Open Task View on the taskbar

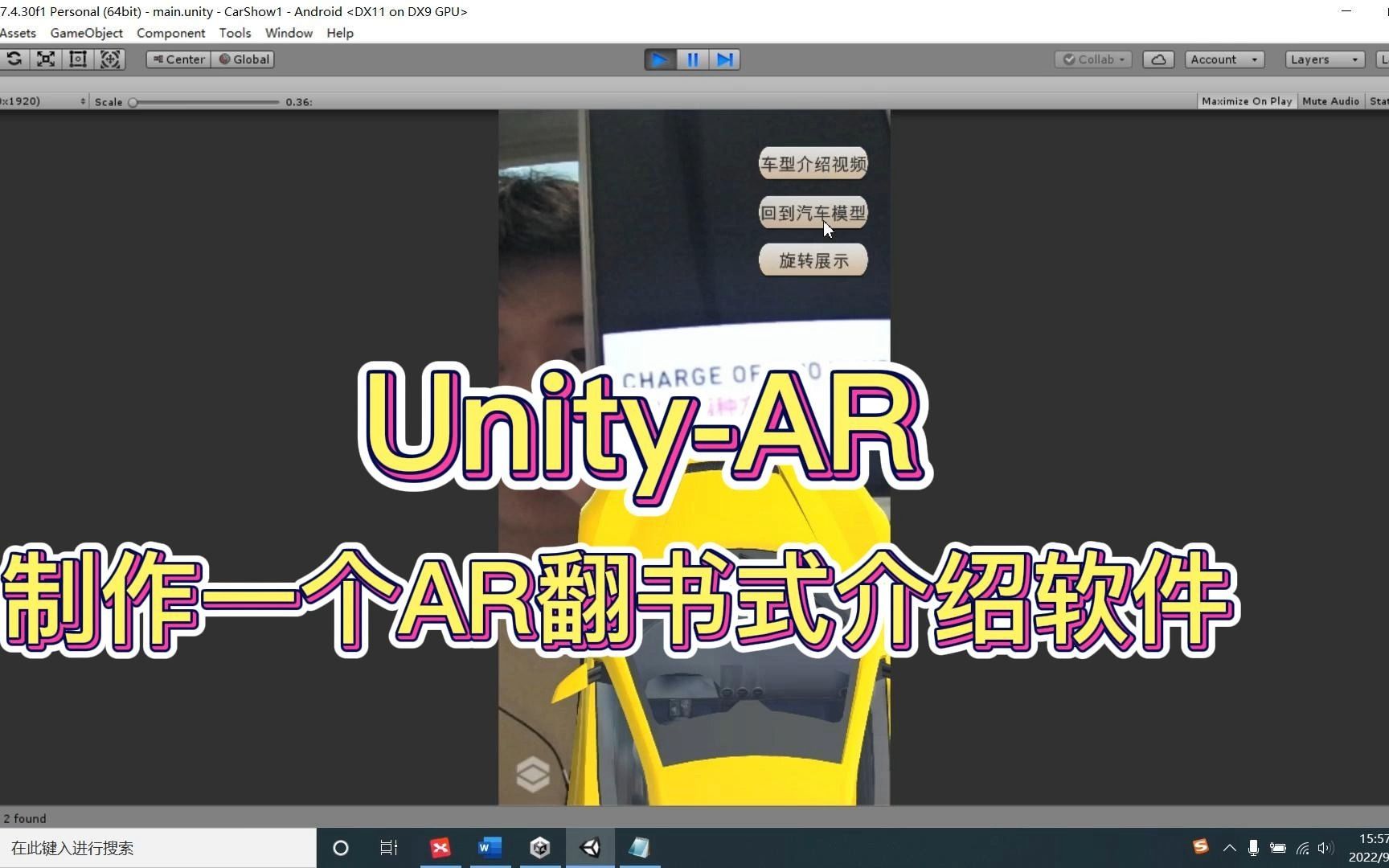tap(389, 848)
